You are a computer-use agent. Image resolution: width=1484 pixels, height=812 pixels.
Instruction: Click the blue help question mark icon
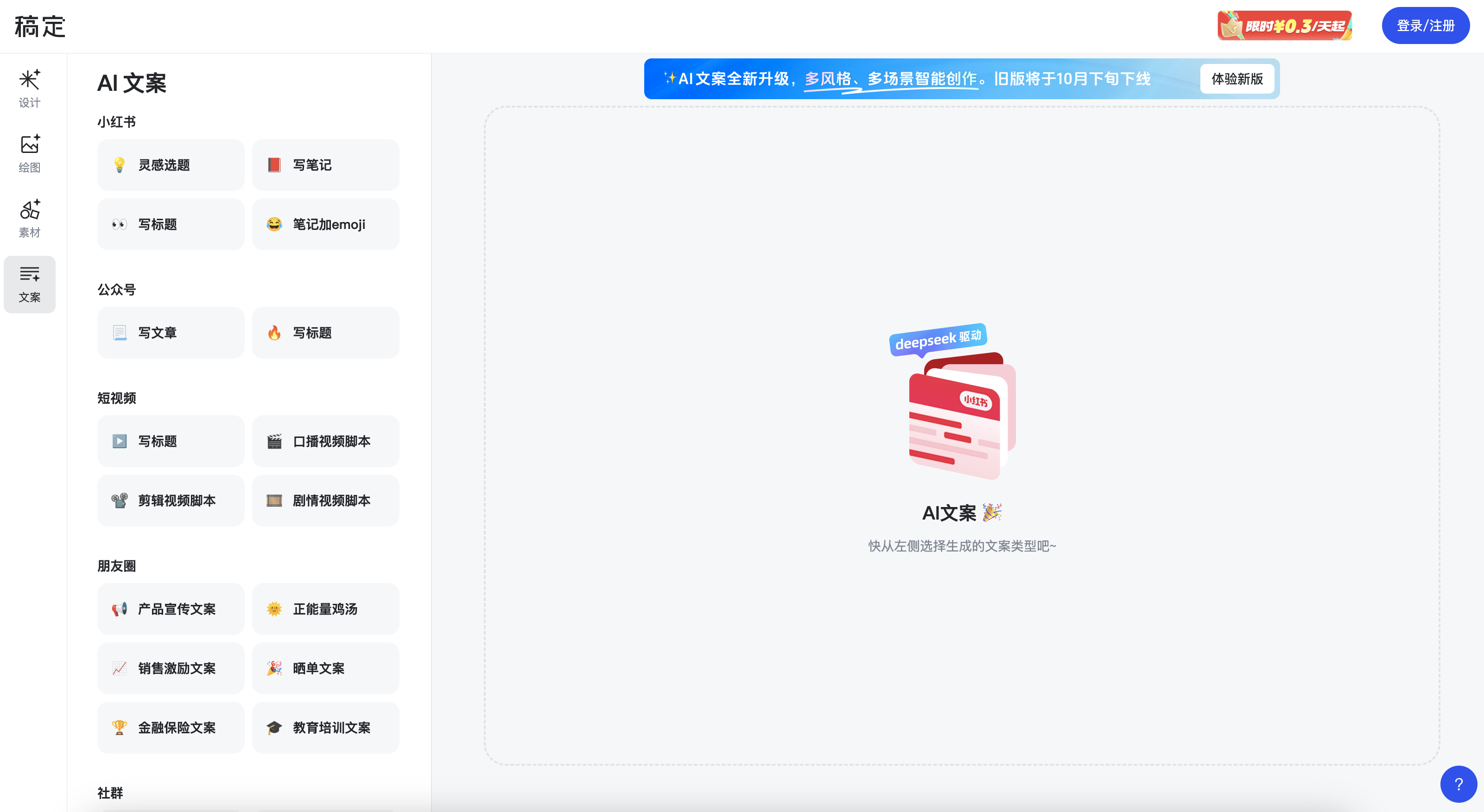(x=1458, y=784)
